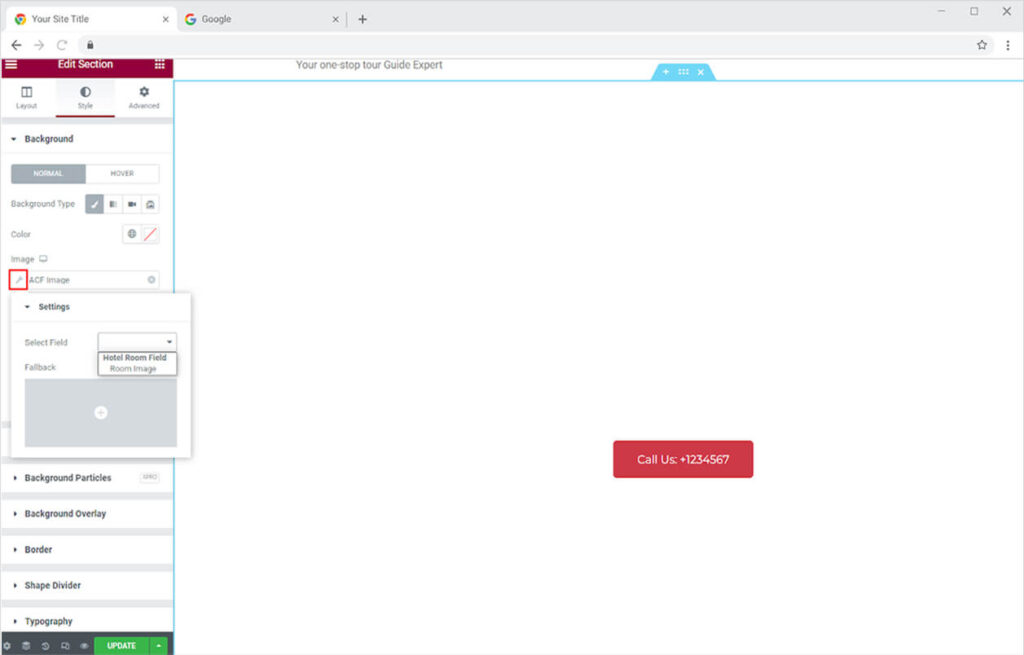Open the Select Field dropdown
This screenshot has height=655, width=1024.
[x=137, y=342]
